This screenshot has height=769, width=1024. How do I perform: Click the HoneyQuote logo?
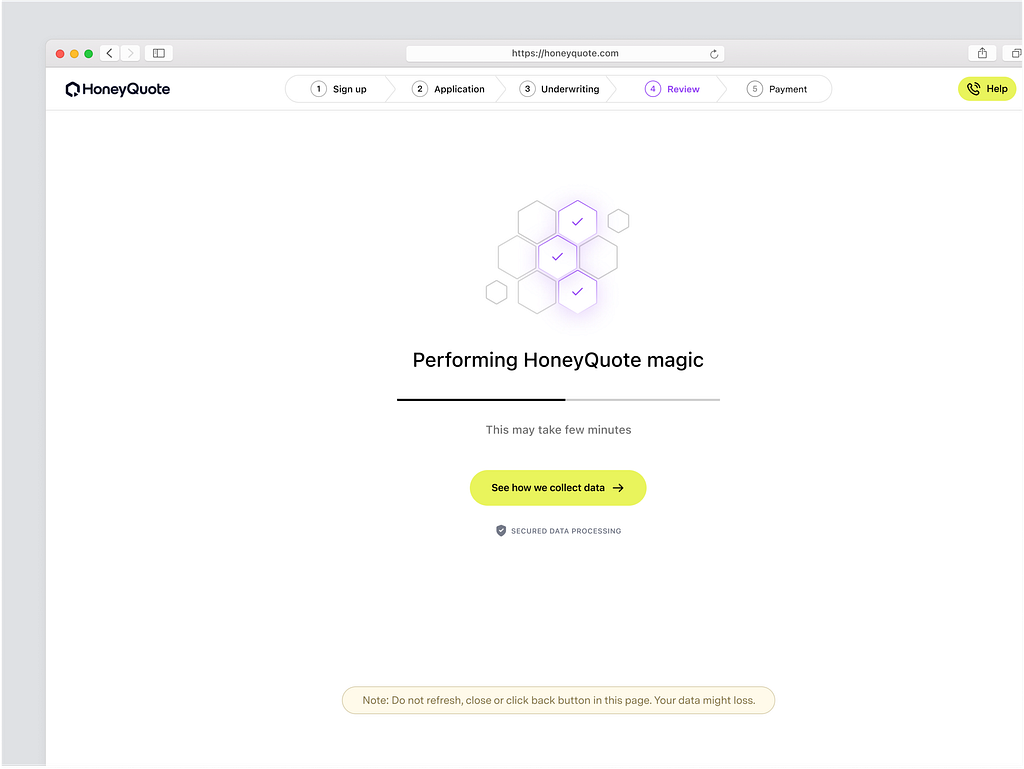tap(118, 89)
